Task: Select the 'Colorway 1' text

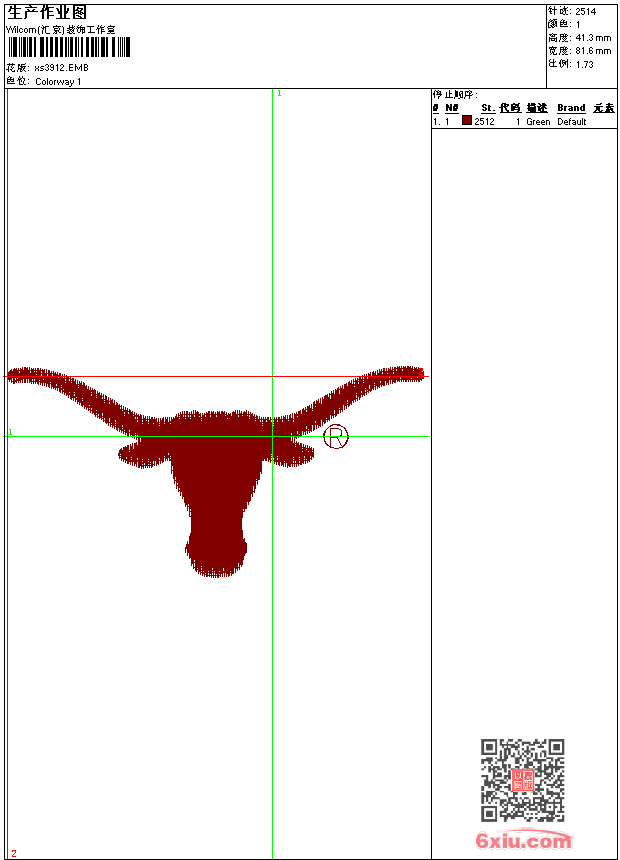Action: coord(58,82)
